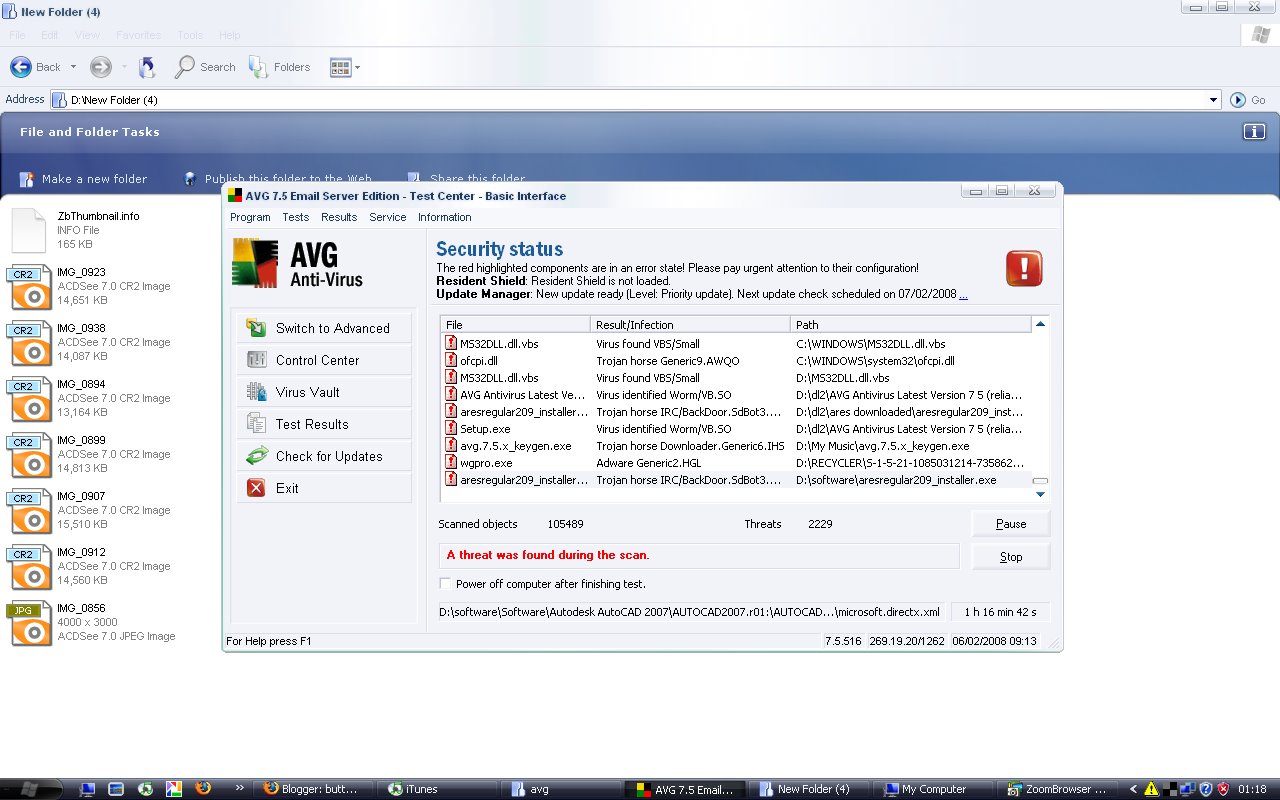
Task: Click the Firefox quick launch icon
Action: [x=204, y=789]
